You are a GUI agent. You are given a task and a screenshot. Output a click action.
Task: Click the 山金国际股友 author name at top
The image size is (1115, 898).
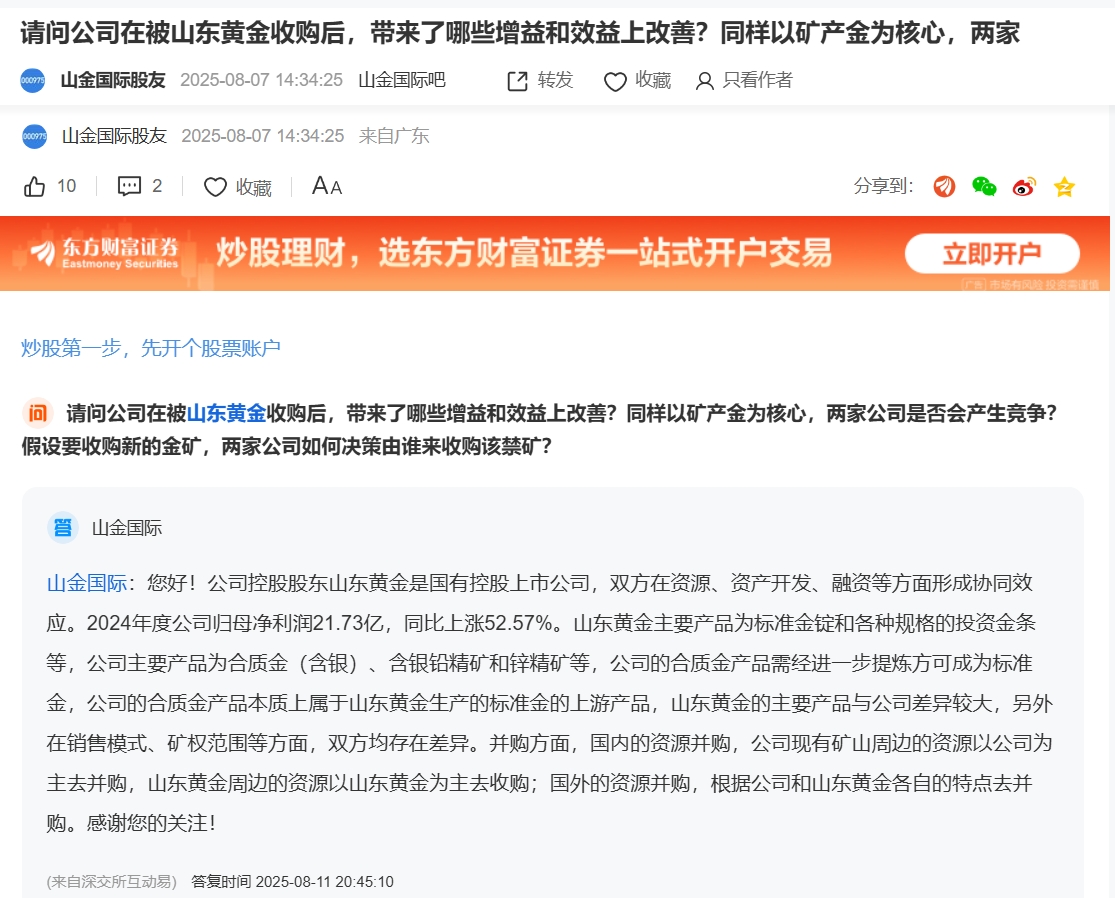point(113,80)
